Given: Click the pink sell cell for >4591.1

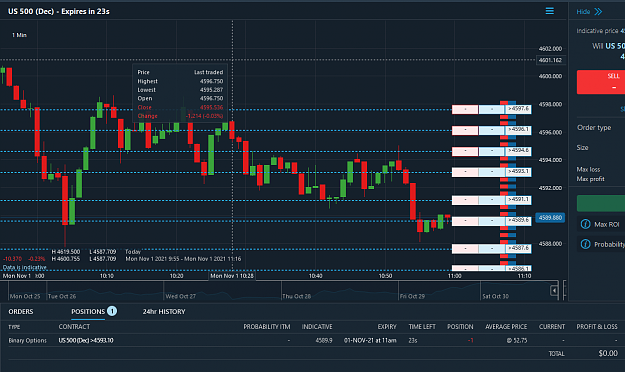Looking at the screenshot, I should pos(465,200).
